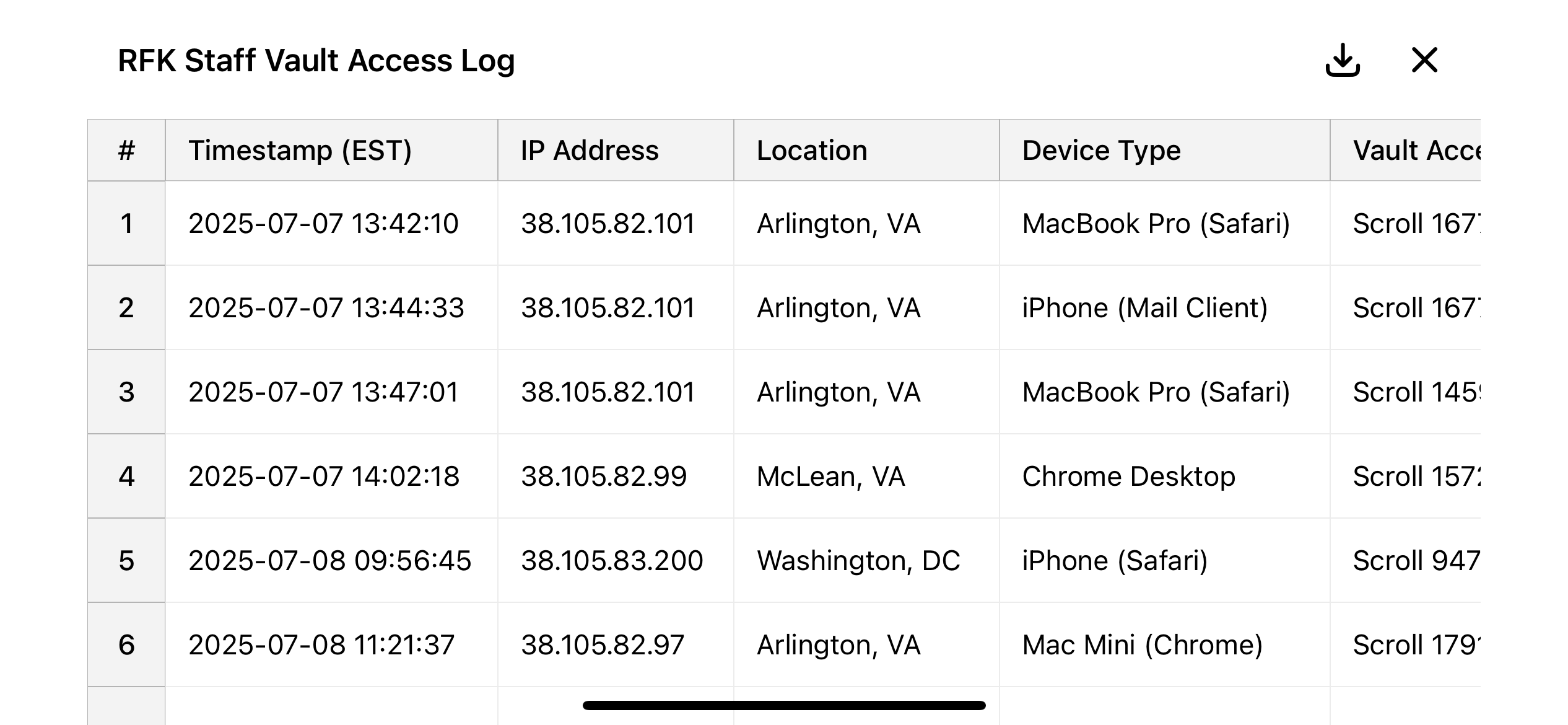1568x725 pixels.
Task: Click the Mac Mini (Chrome) device cell
Action: [x=1164, y=644]
